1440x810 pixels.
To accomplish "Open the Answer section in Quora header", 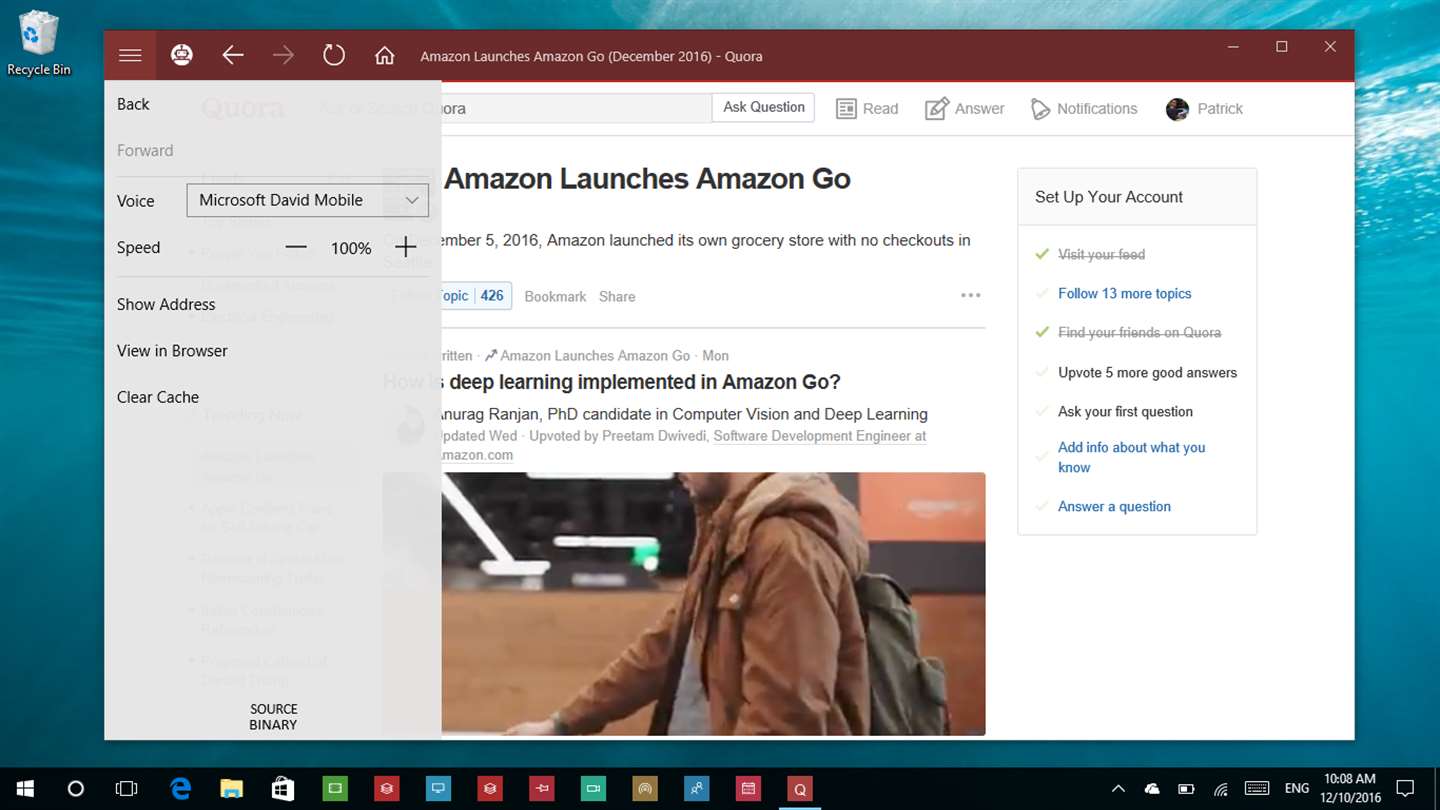I will [964, 108].
